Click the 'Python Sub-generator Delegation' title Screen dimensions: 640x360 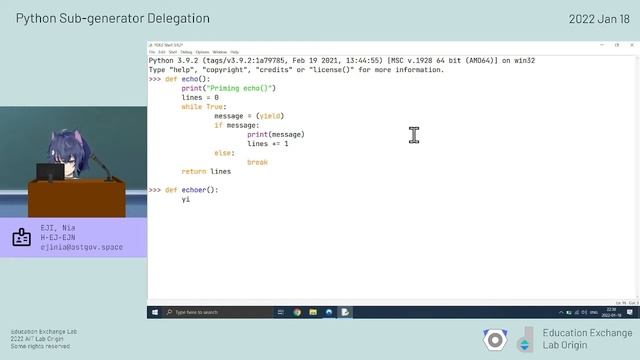113,18
